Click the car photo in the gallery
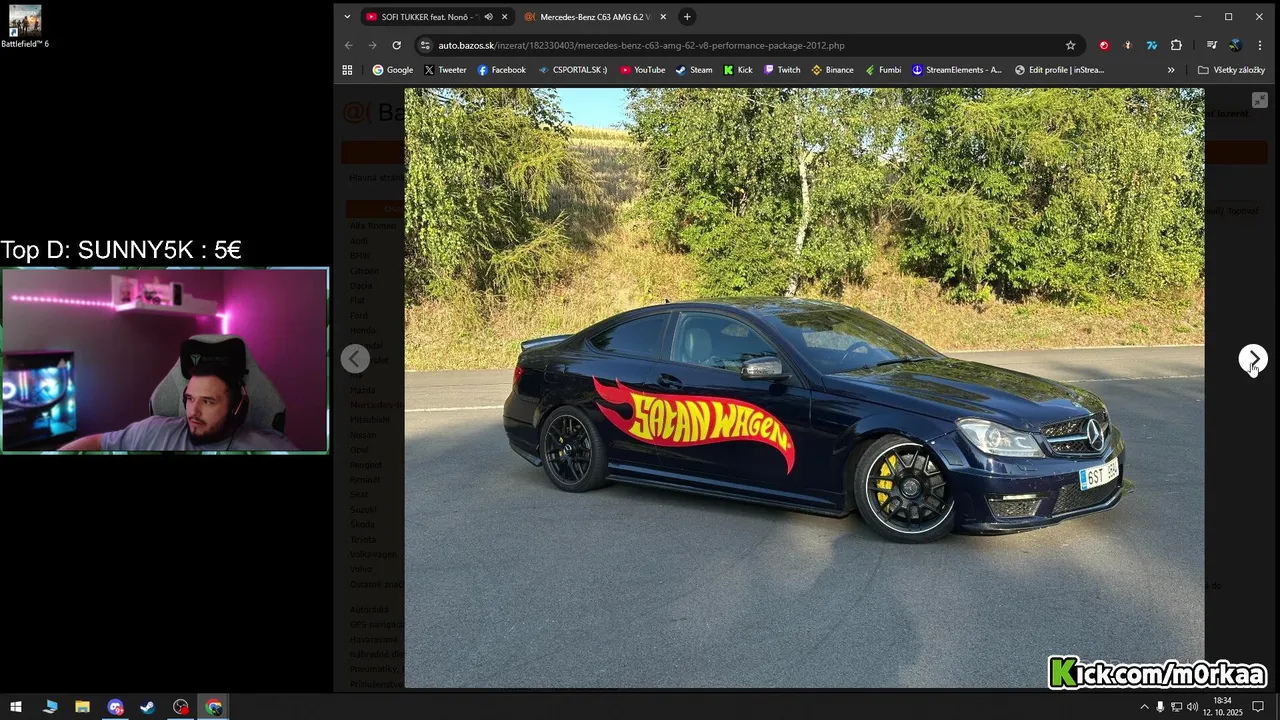1280x720 pixels. click(x=804, y=388)
